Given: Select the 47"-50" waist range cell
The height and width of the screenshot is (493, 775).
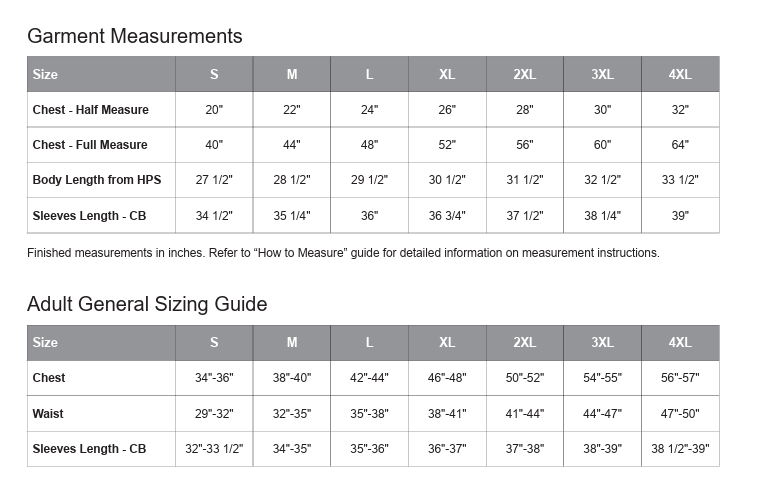Looking at the screenshot, I should point(680,413).
